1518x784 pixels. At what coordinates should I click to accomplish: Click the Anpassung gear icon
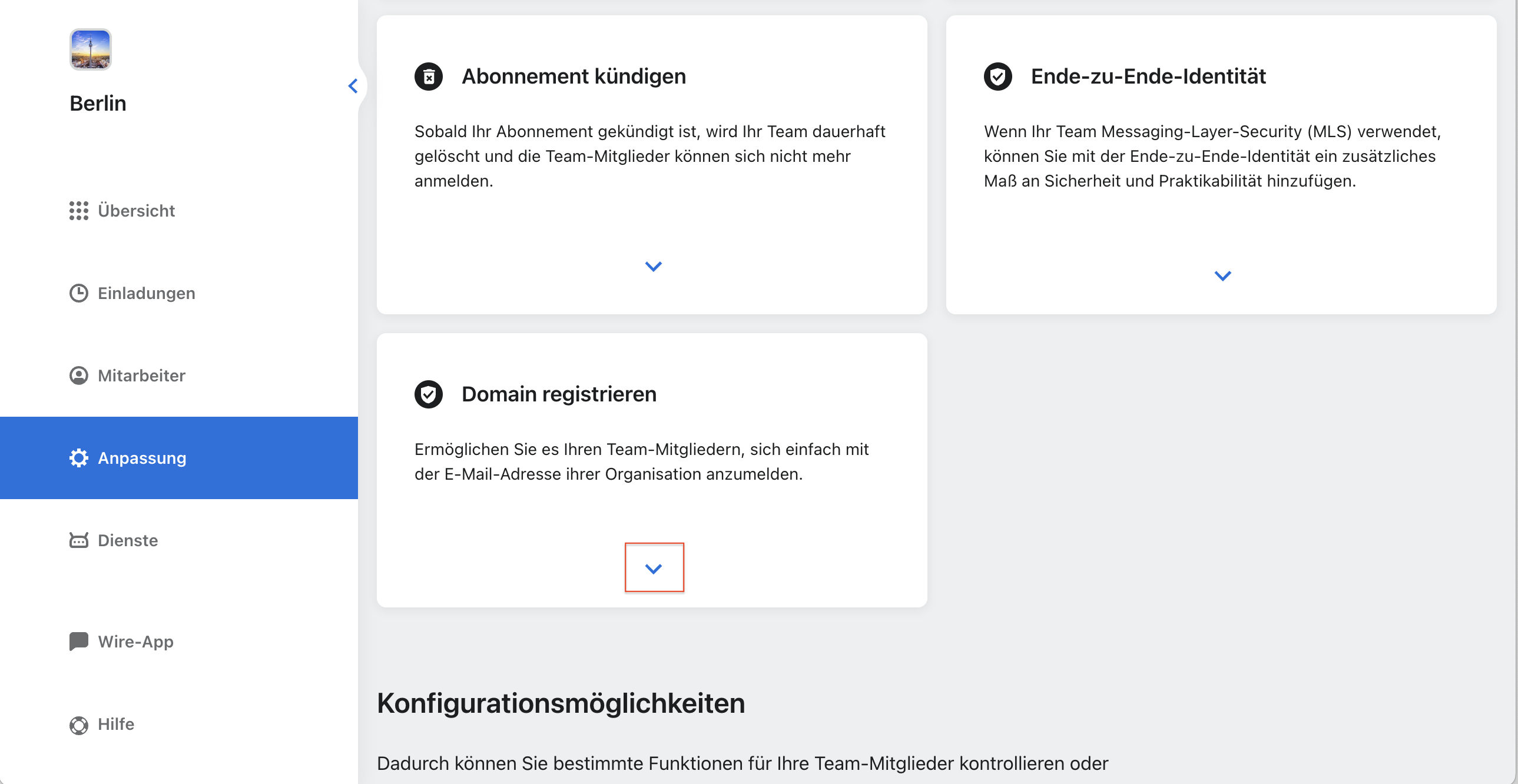click(78, 459)
